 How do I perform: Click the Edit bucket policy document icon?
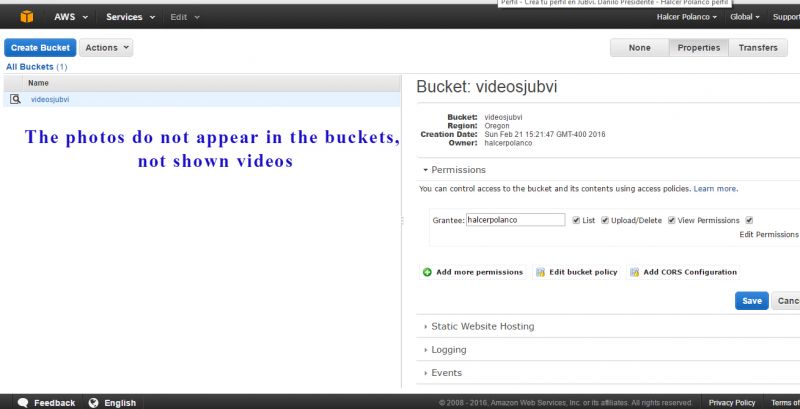click(540, 272)
